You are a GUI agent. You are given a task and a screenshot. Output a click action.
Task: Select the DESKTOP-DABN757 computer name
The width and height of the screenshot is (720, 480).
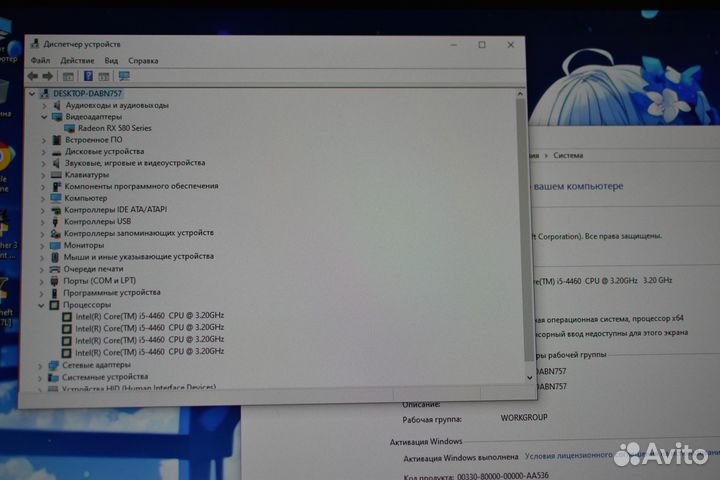[87, 94]
